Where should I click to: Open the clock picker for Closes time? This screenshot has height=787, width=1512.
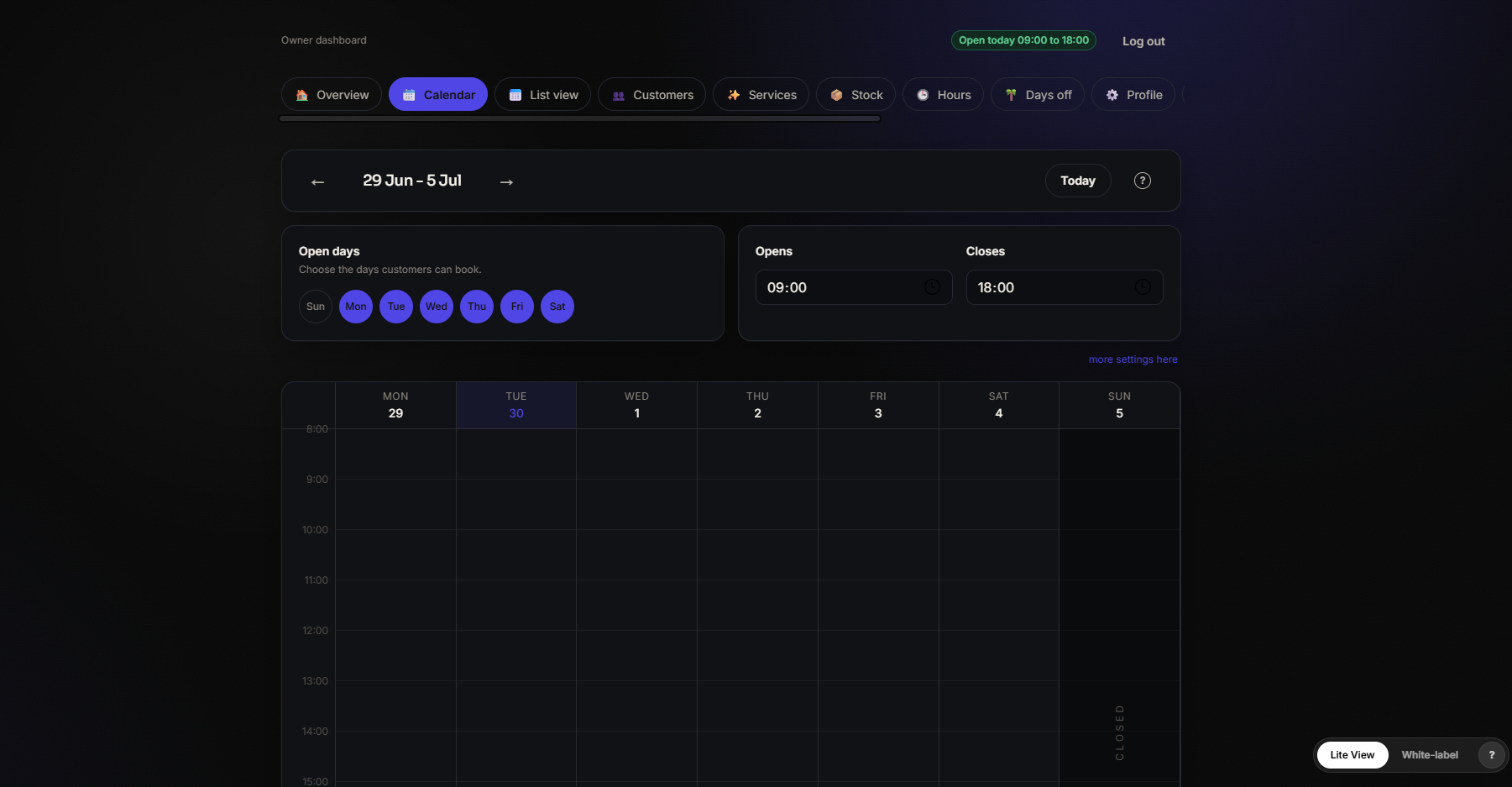pyautogui.click(x=1143, y=287)
